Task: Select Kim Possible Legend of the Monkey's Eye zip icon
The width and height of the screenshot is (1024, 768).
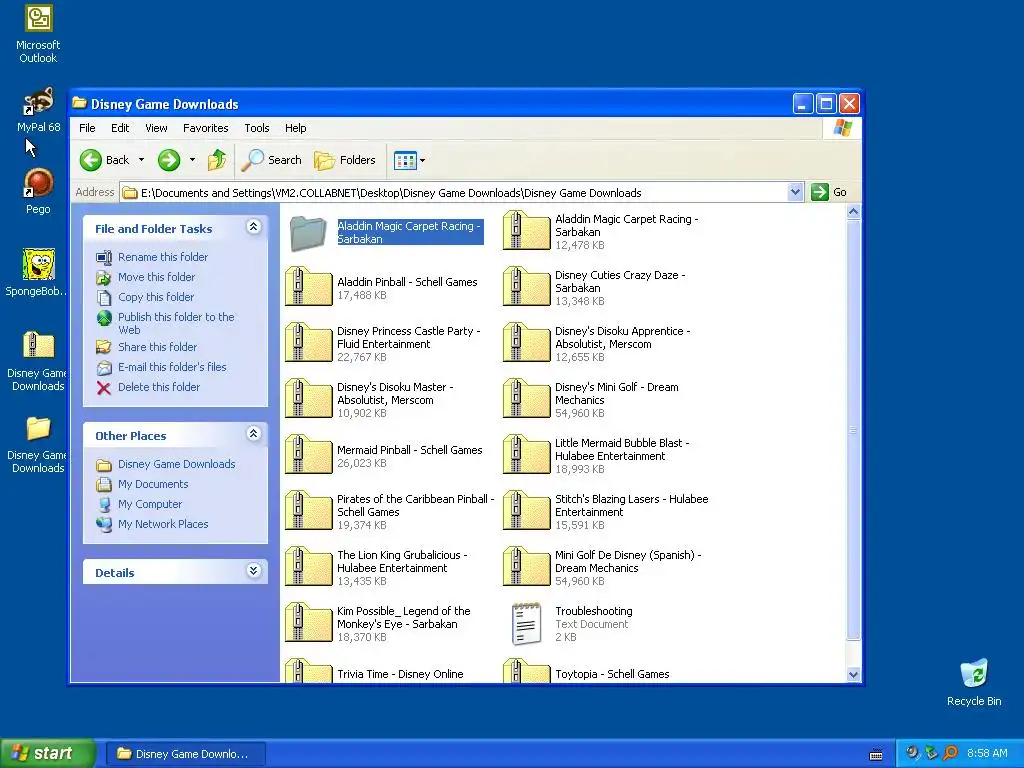Action: pyautogui.click(x=309, y=622)
